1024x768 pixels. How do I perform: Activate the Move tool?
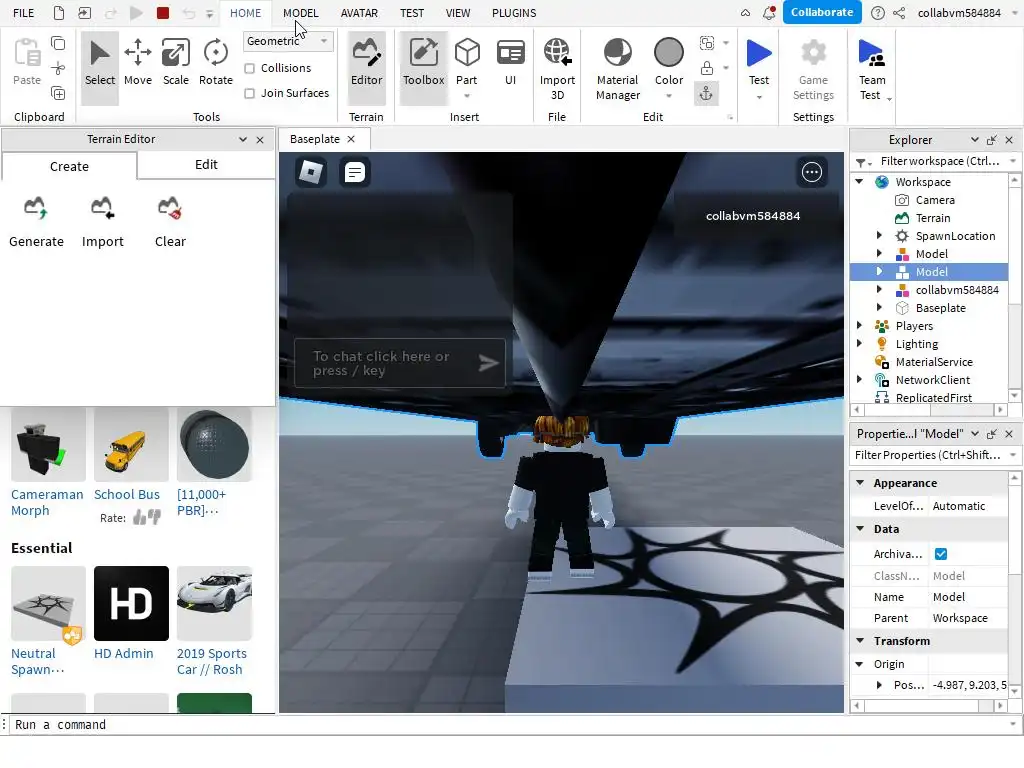[138, 63]
